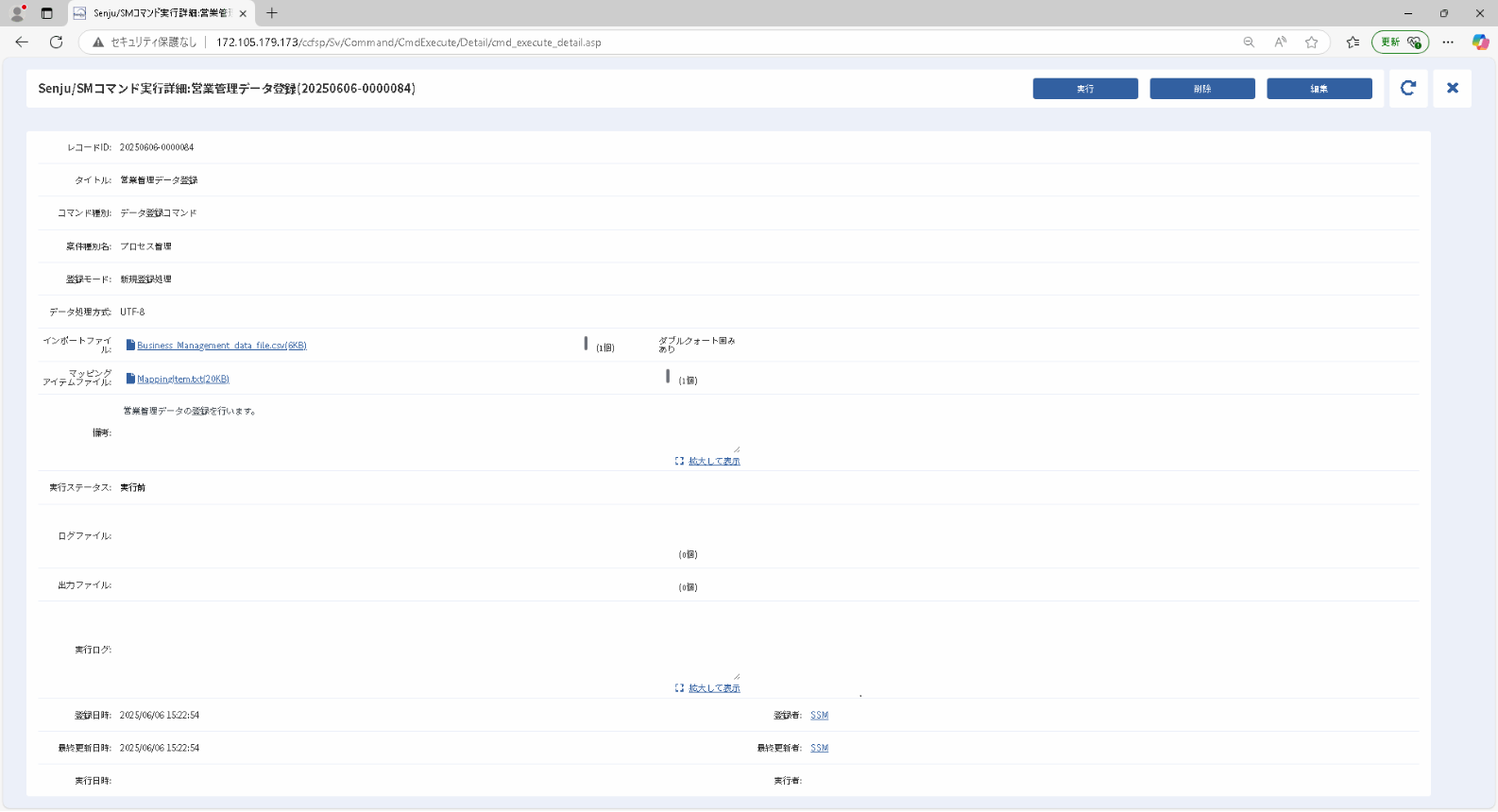1498x812 pixels.
Task: Expand the 備考 remarks field via 拡大して表示
Action: 714,462
